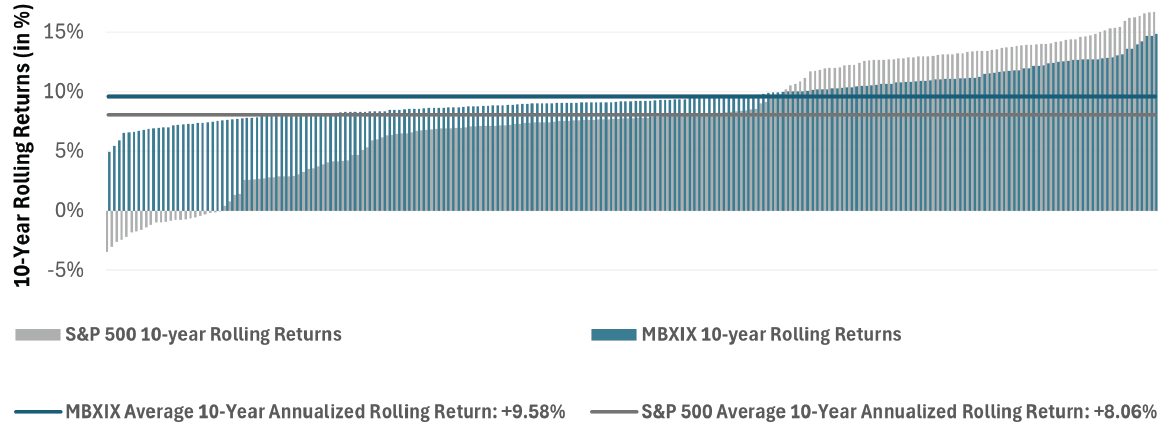Screen dimensions: 1167x433
Task: Click the 10% y-axis tick label
Action: 64,92
